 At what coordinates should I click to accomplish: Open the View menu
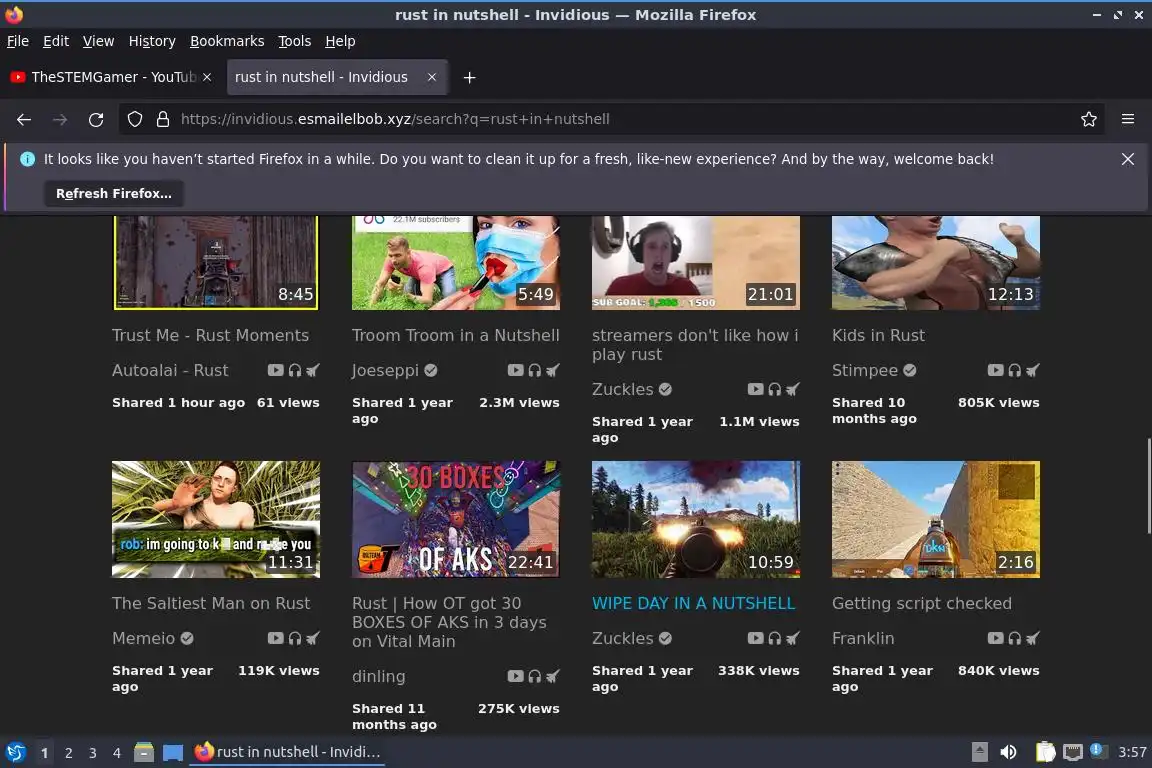(98, 41)
